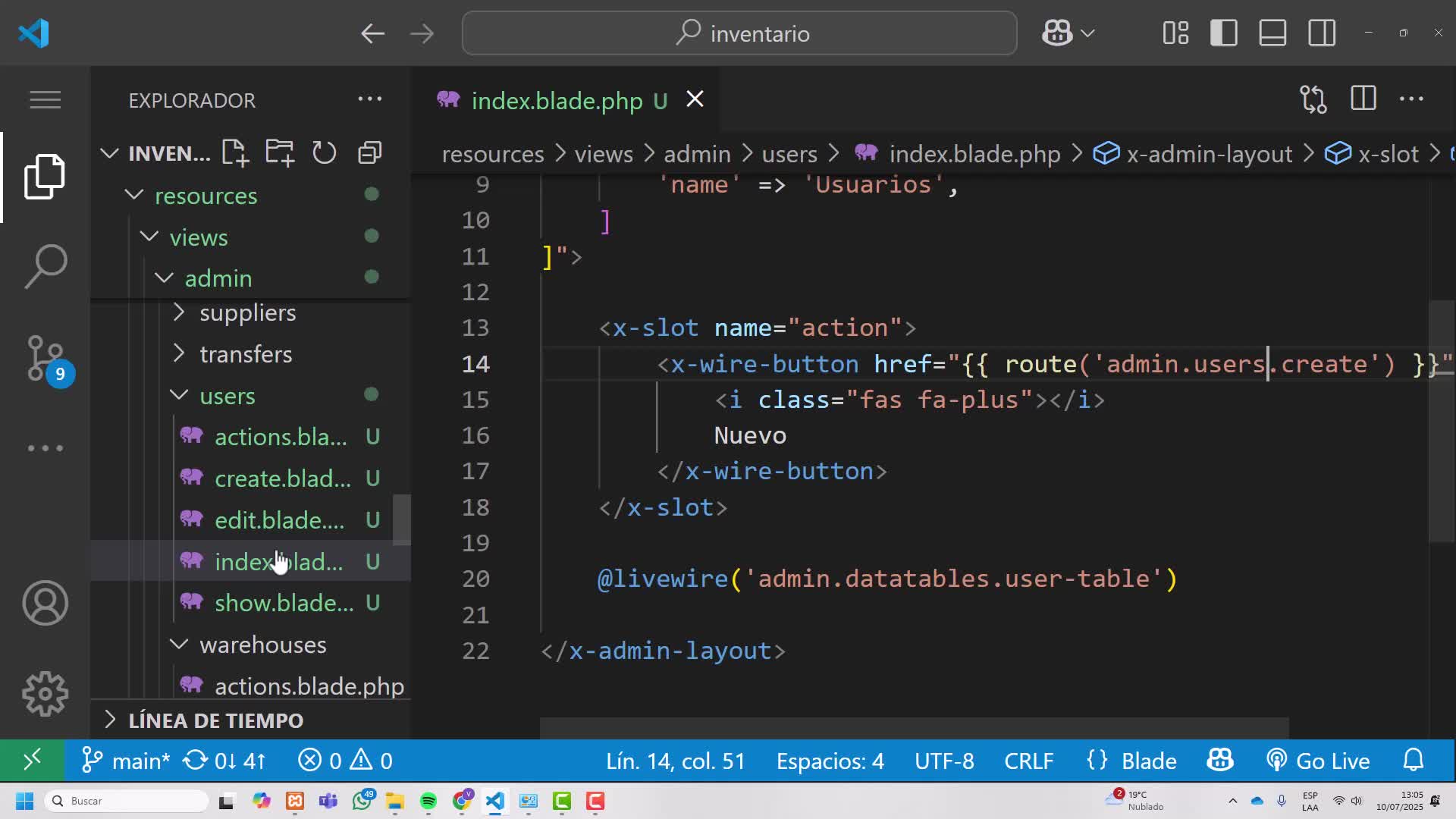Open the Manage gear settings icon

[x=45, y=694]
